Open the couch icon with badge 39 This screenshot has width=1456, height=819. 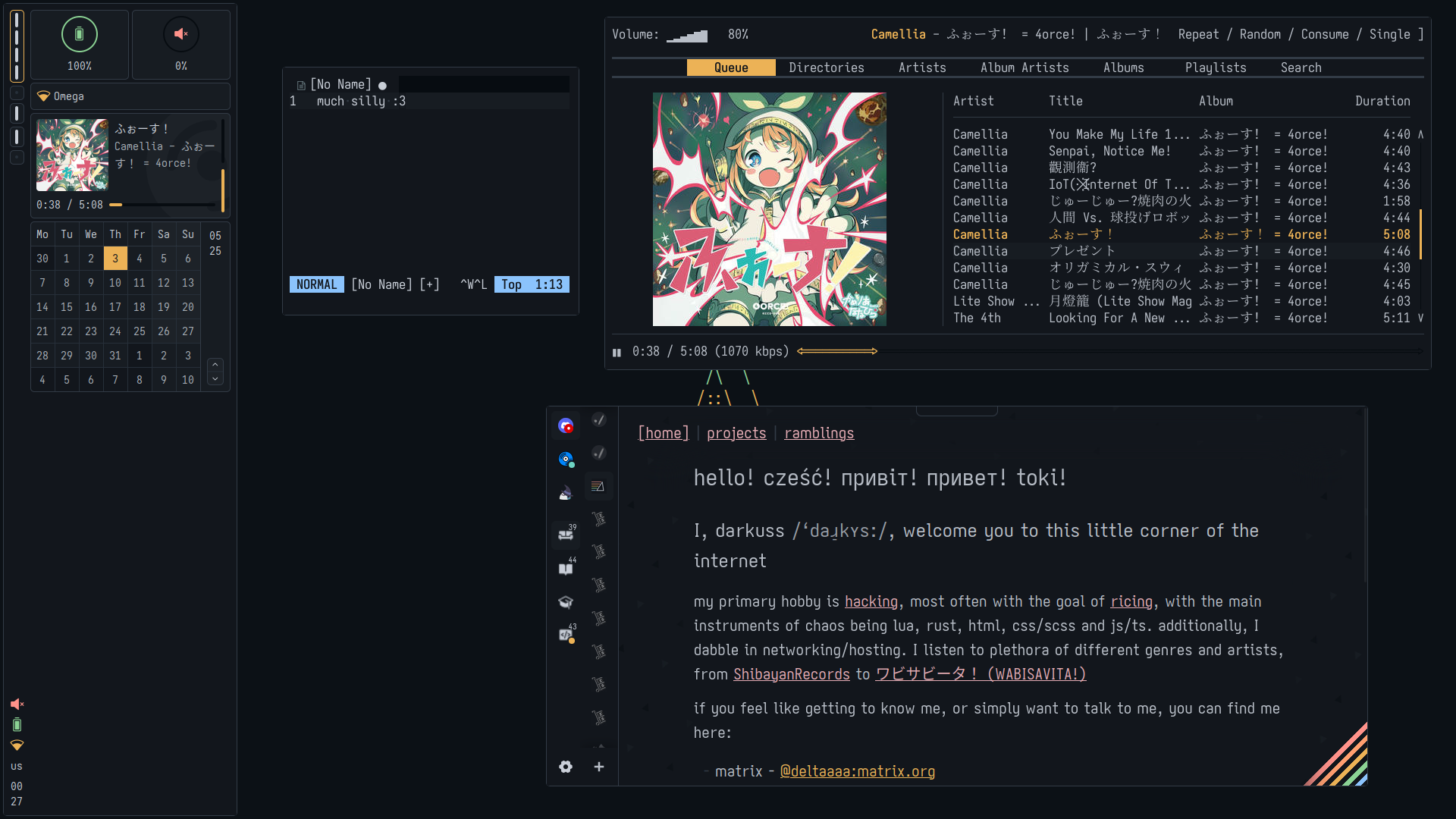pyautogui.click(x=566, y=535)
